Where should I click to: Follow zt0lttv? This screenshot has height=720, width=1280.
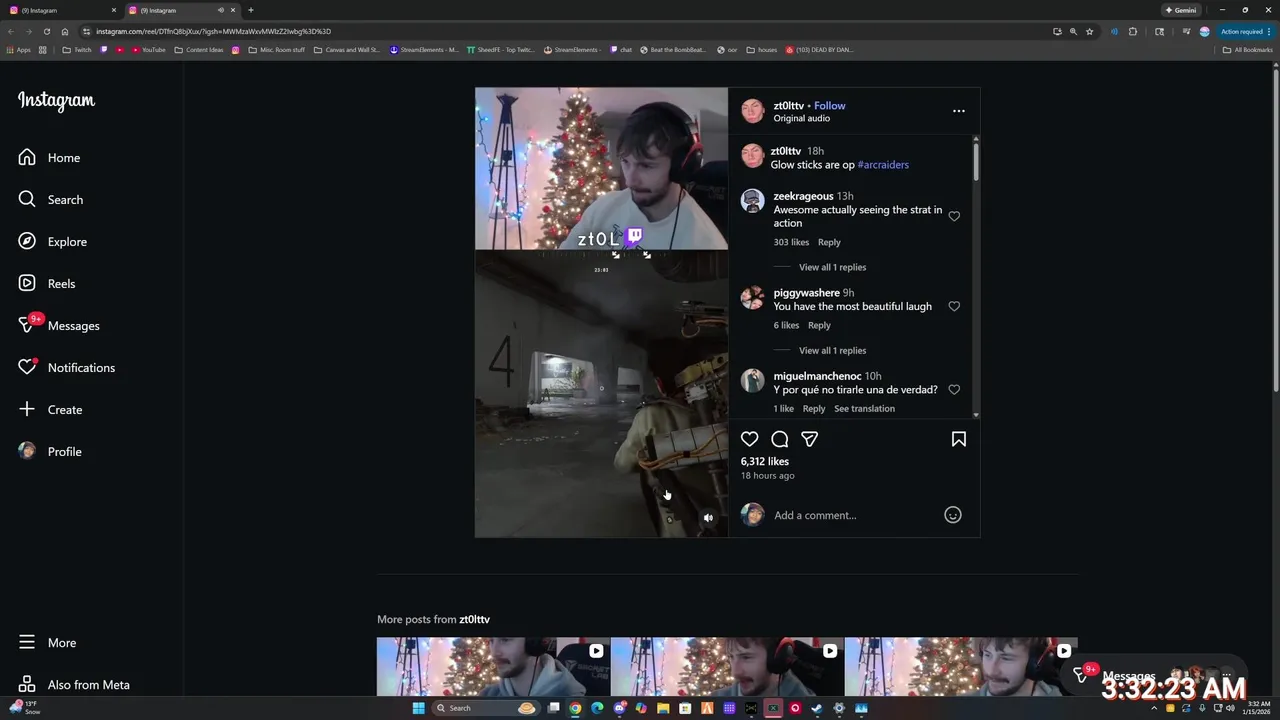(830, 105)
